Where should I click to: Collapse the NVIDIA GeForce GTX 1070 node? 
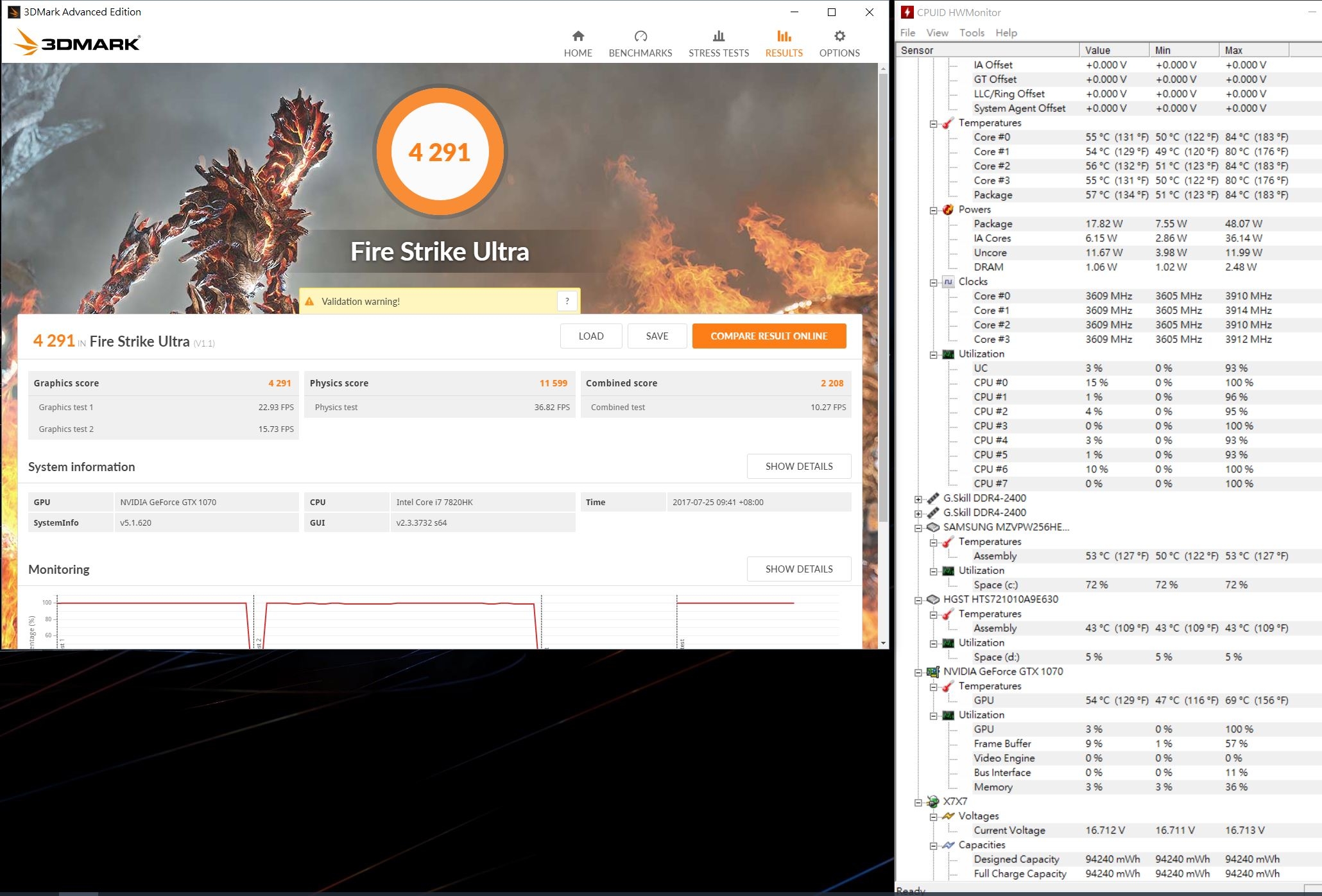(x=918, y=672)
